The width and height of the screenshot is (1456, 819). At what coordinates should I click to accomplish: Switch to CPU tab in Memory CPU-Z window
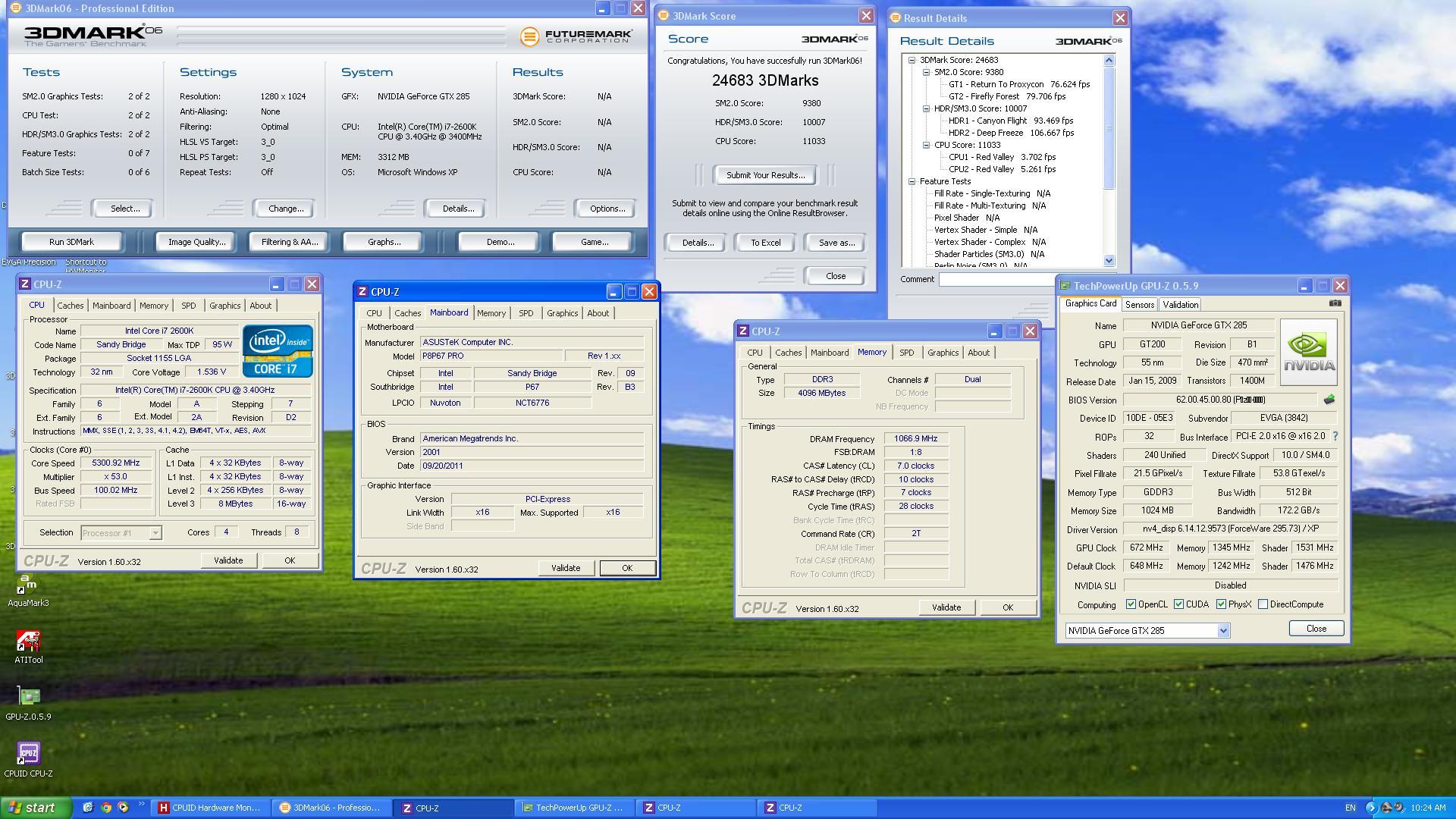coord(755,353)
